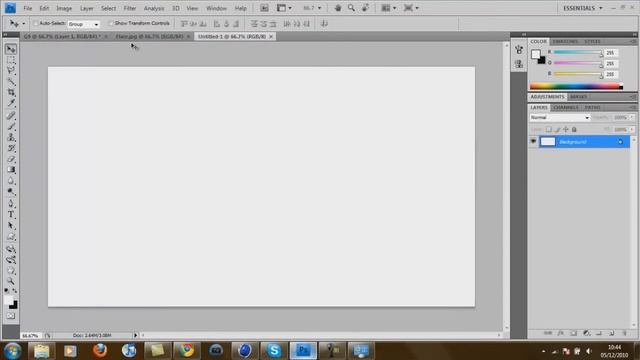Open the Move tool preset picker arrow
The width and height of the screenshot is (640, 360).
pyautogui.click(x=24, y=24)
